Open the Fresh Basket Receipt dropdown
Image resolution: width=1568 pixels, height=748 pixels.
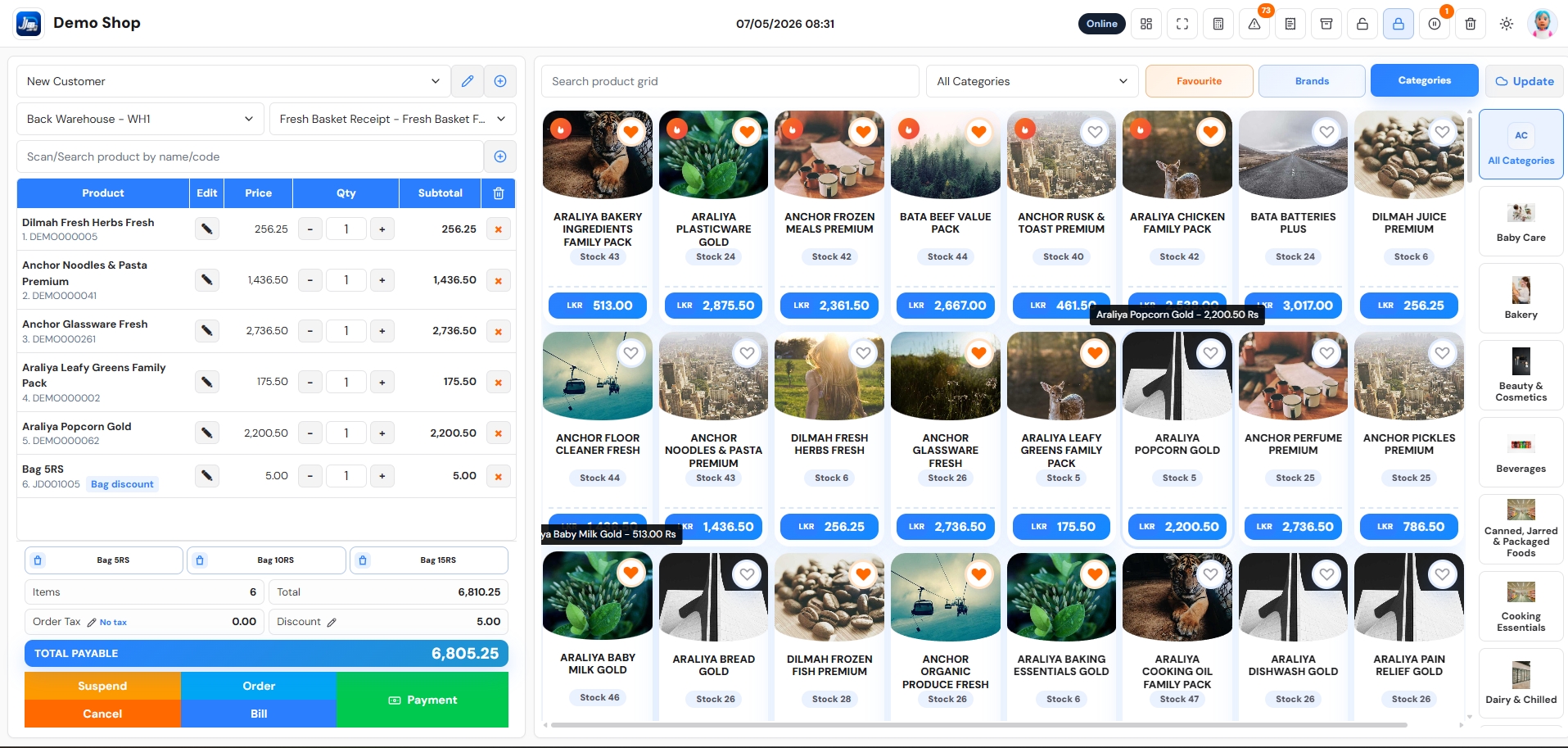(393, 119)
